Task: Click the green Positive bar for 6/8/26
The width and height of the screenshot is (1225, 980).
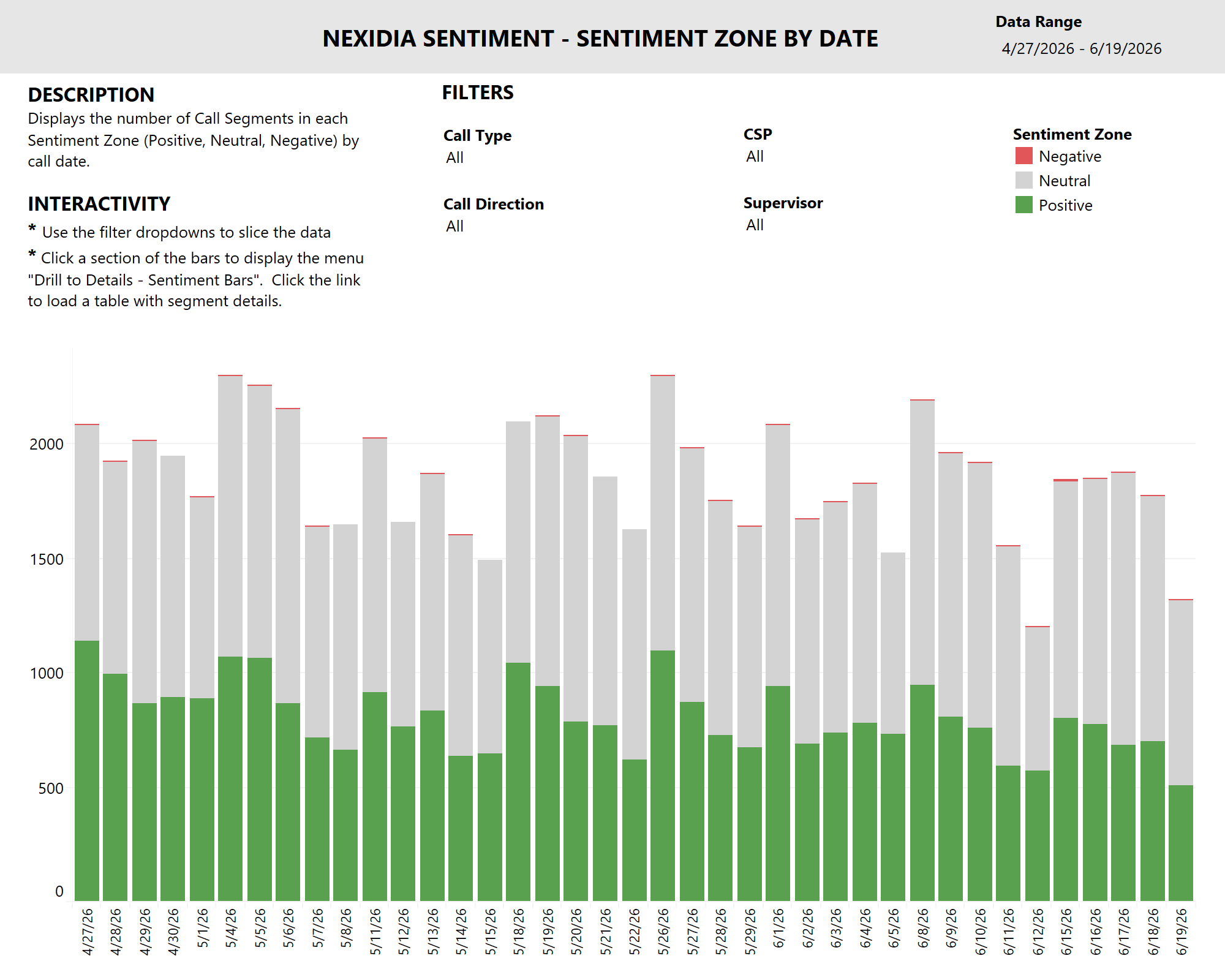Action: (x=922, y=793)
